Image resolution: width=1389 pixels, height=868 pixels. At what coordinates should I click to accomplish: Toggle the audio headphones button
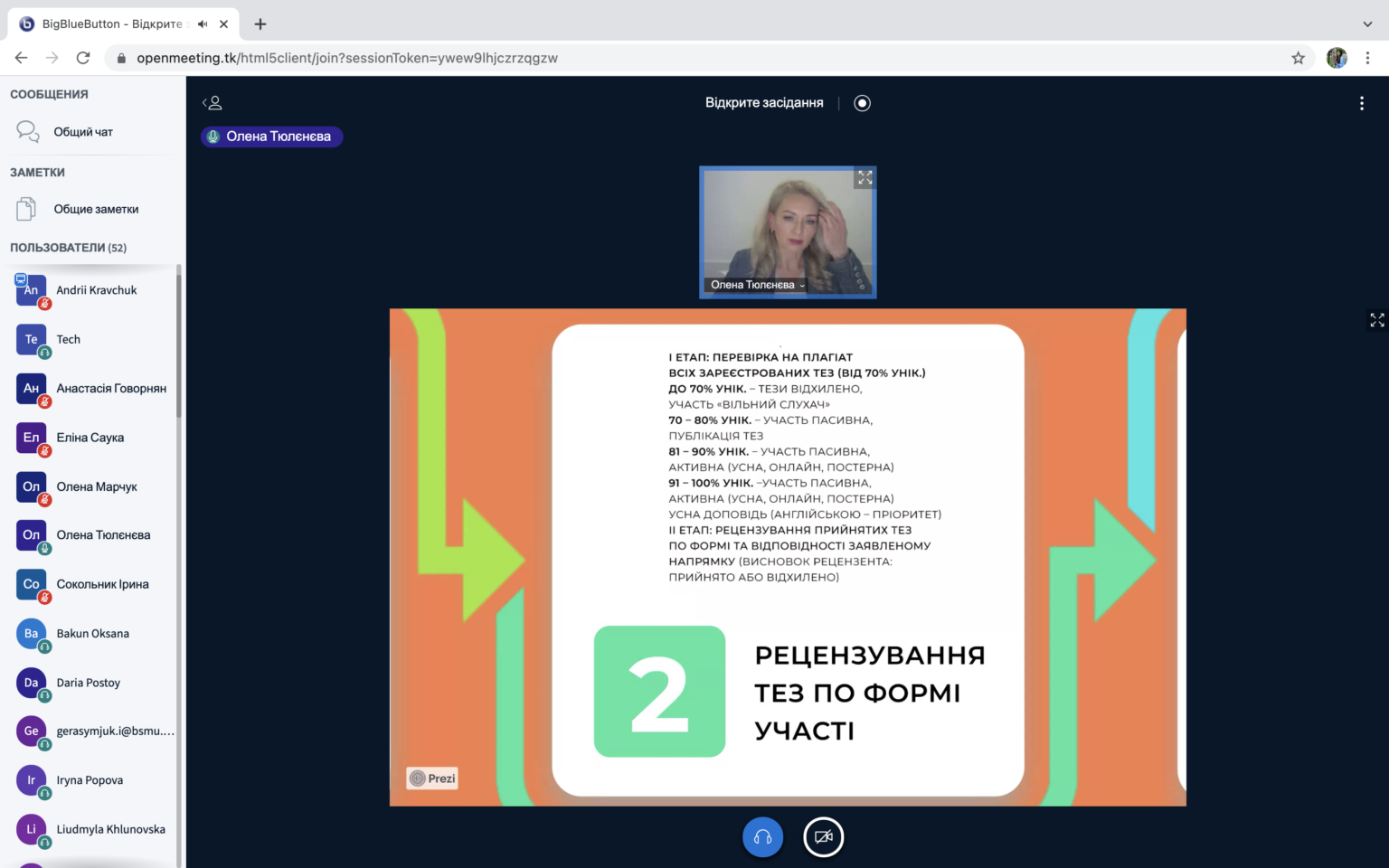click(x=762, y=837)
